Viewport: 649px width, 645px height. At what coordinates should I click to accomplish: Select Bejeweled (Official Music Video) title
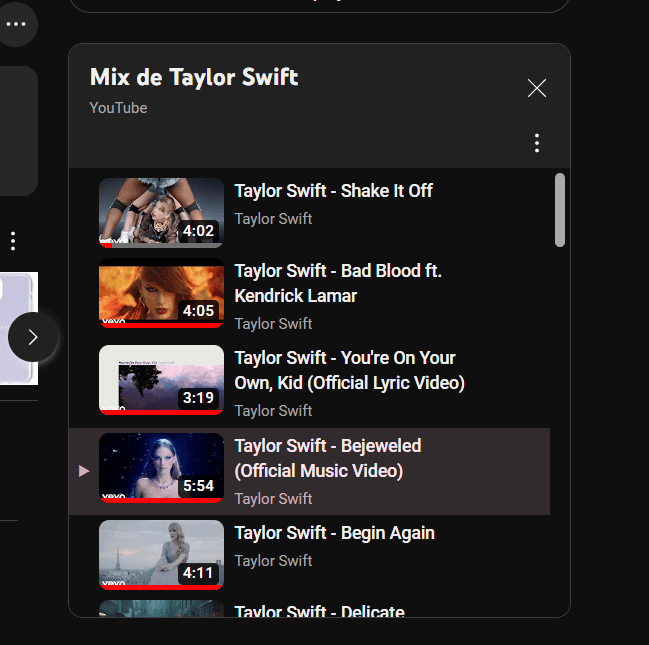point(328,458)
